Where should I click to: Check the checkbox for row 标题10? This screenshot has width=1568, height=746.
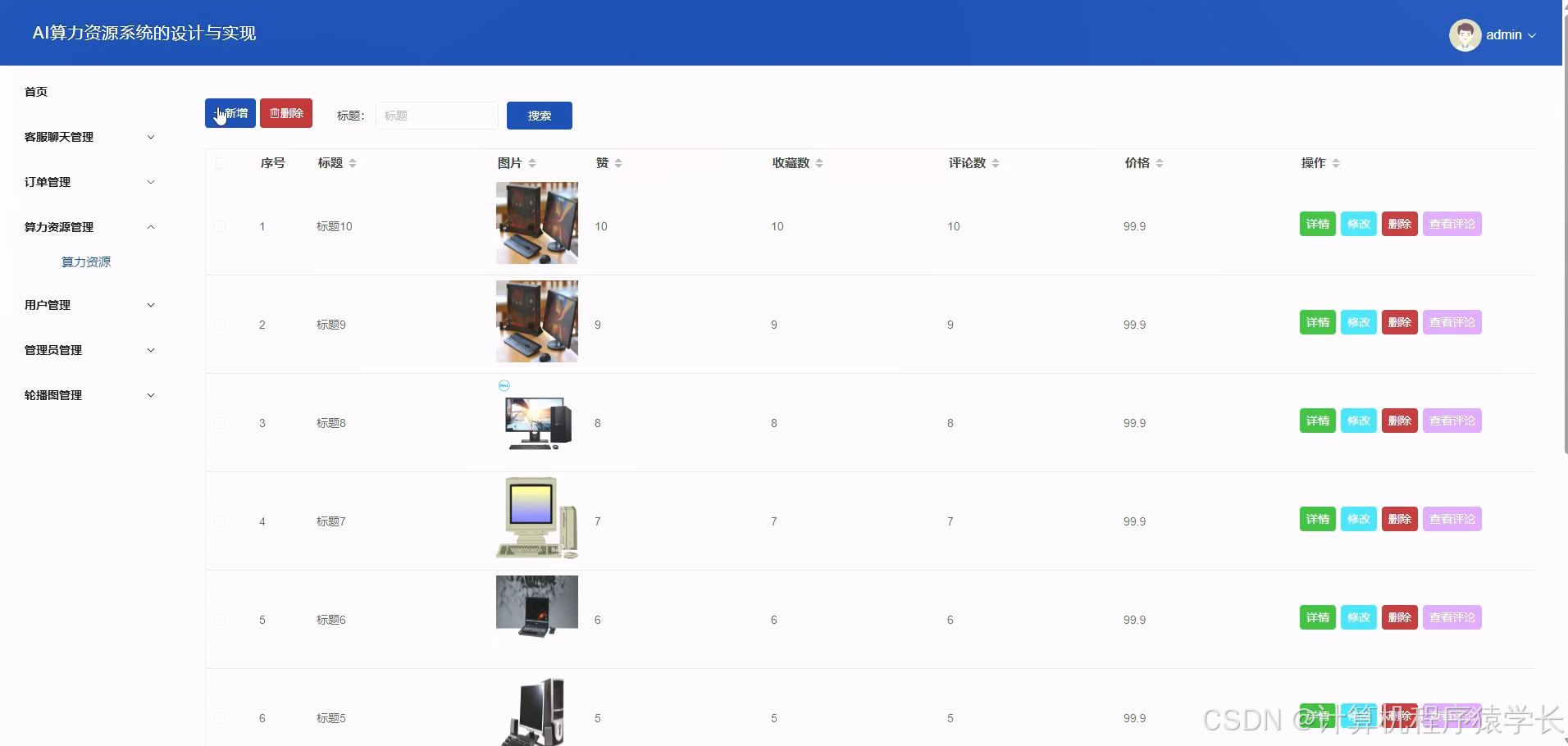[x=220, y=225]
